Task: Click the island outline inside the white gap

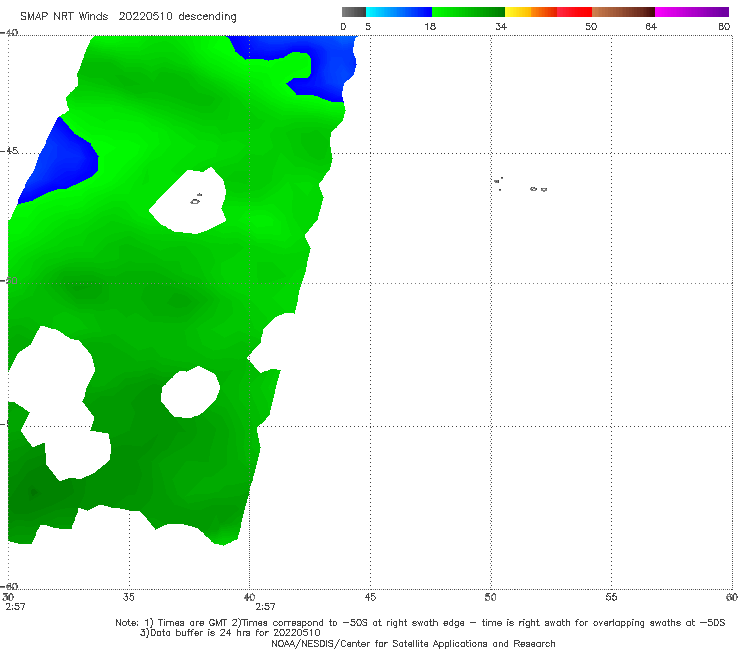Action: [196, 200]
